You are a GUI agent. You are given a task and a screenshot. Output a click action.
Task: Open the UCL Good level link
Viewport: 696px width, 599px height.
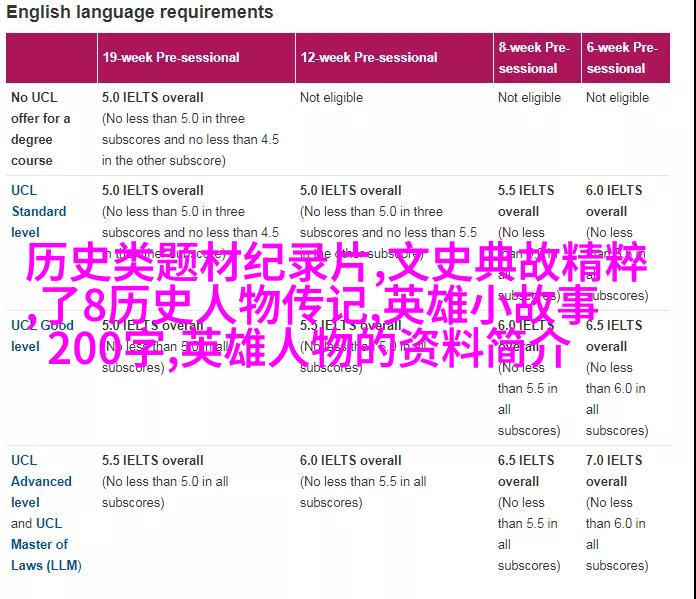pos(42,336)
